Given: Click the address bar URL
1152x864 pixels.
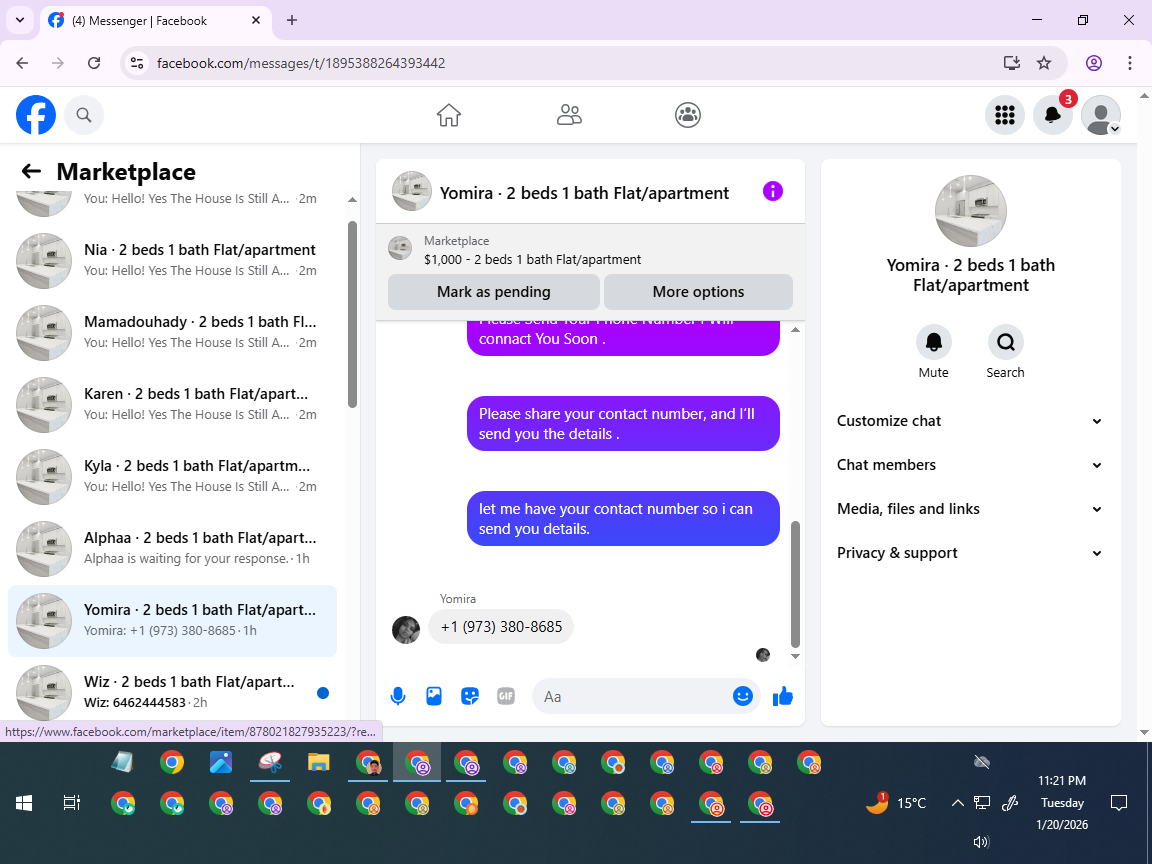Looking at the screenshot, I should 301,63.
